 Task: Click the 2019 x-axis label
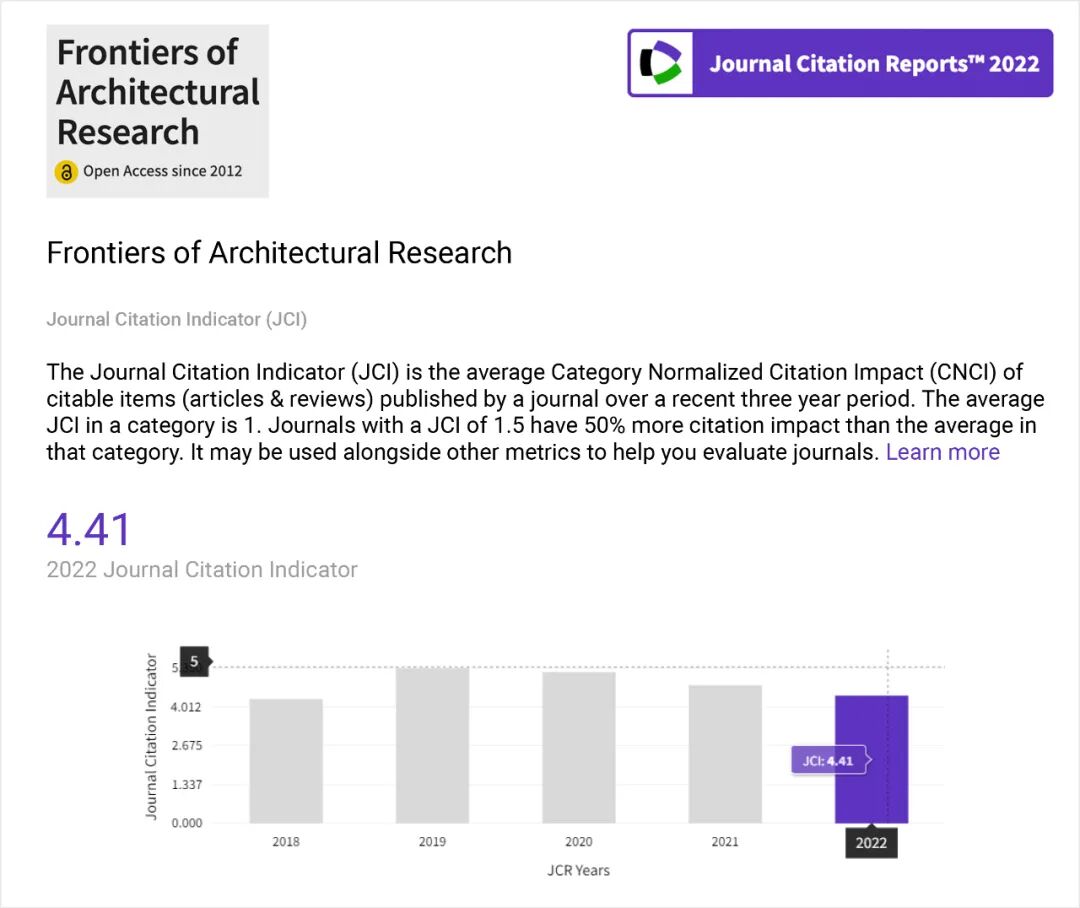[433, 841]
